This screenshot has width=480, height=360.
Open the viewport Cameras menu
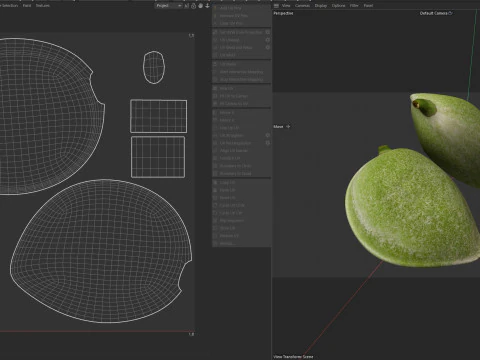pyautogui.click(x=302, y=6)
